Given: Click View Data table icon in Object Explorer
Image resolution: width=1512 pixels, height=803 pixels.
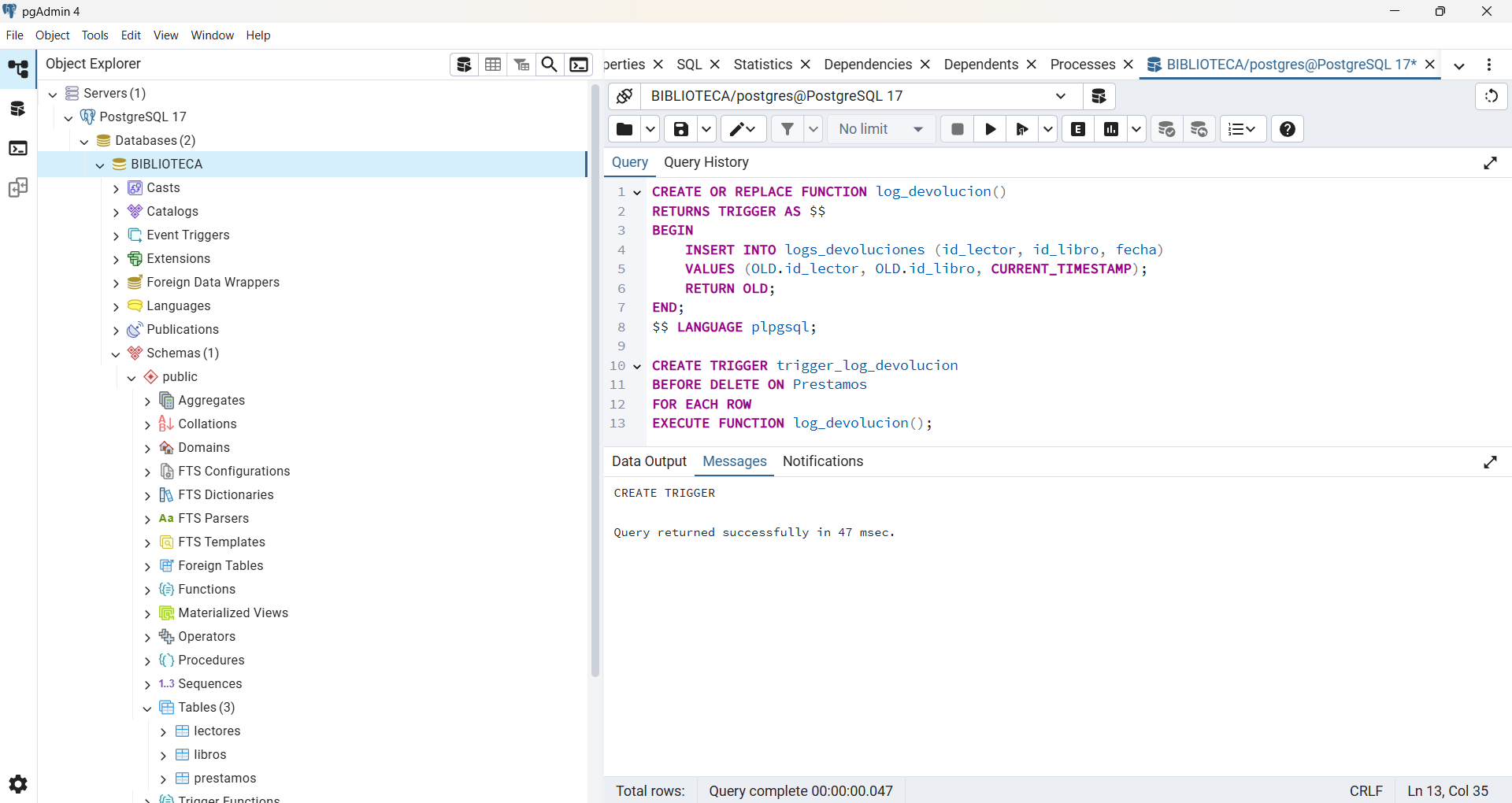Looking at the screenshot, I should 493,65.
